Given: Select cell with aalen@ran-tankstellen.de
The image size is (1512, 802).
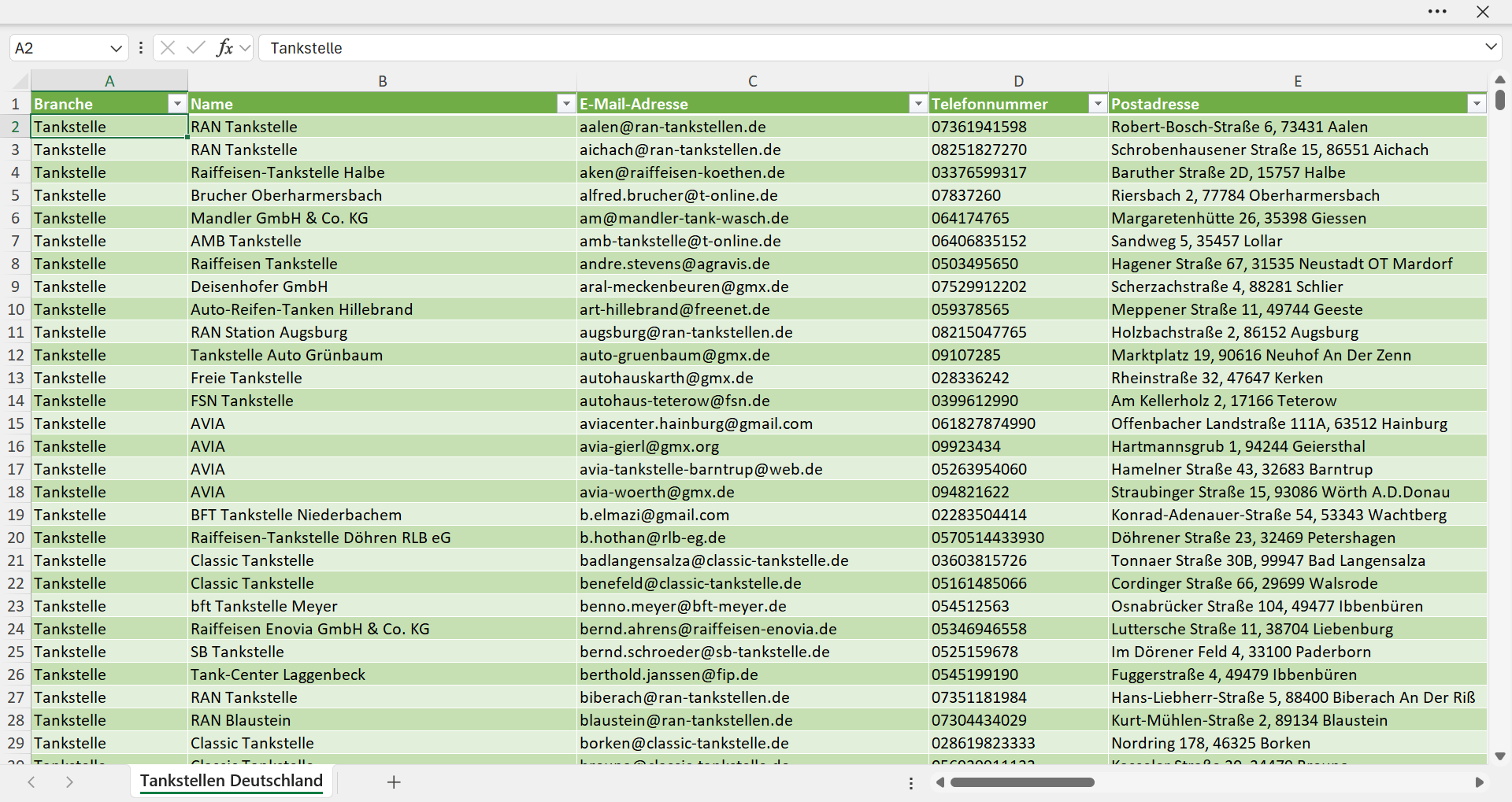Looking at the screenshot, I should (x=753, y=127).
